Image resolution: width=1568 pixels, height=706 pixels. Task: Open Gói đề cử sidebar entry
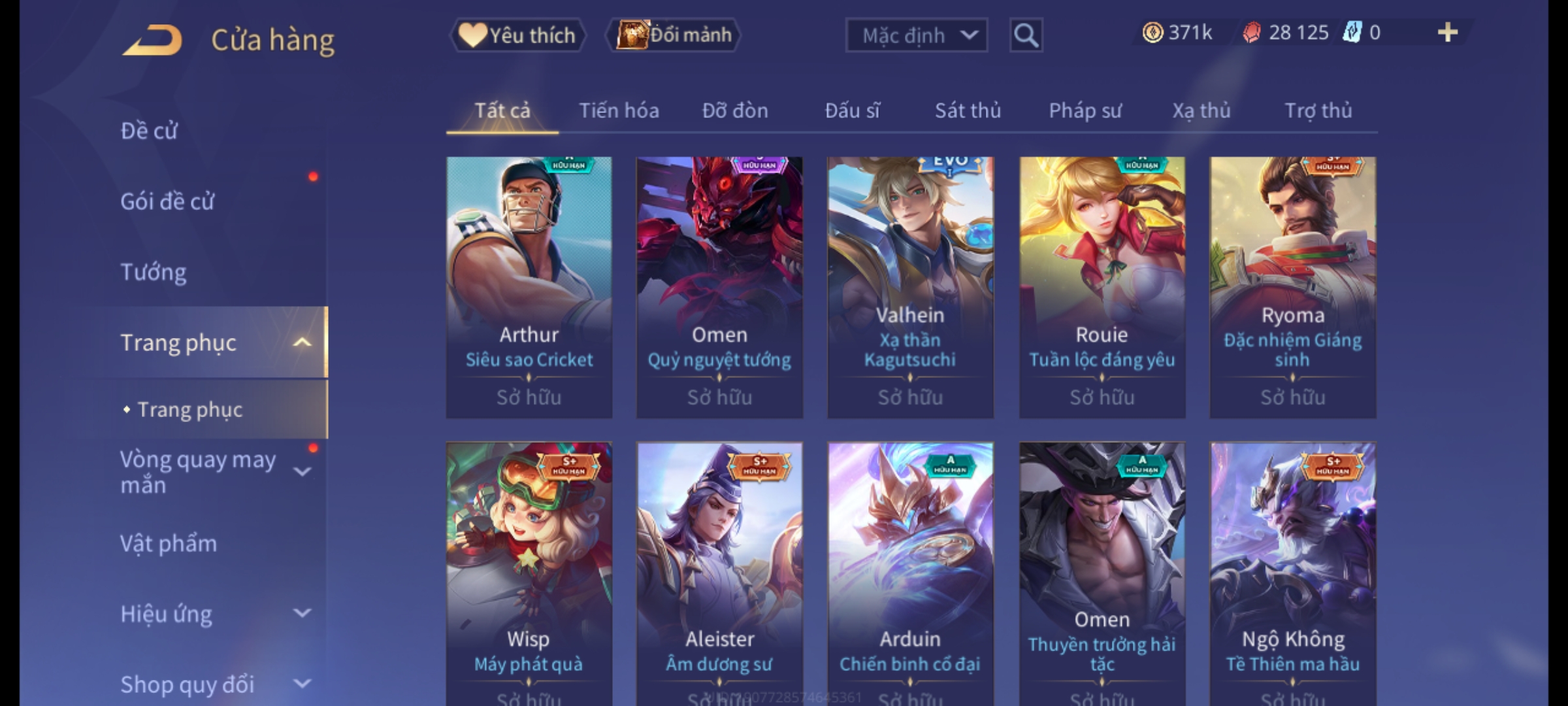click(167, 201)
